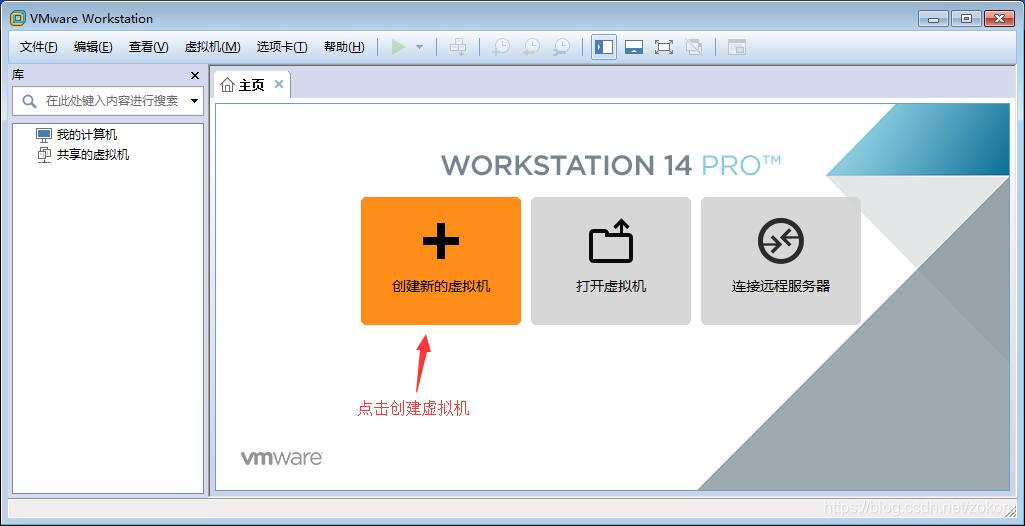Open the library search dropdown arrow
The width and height of the screenshot is (1025, 526).
pos(194,101)
